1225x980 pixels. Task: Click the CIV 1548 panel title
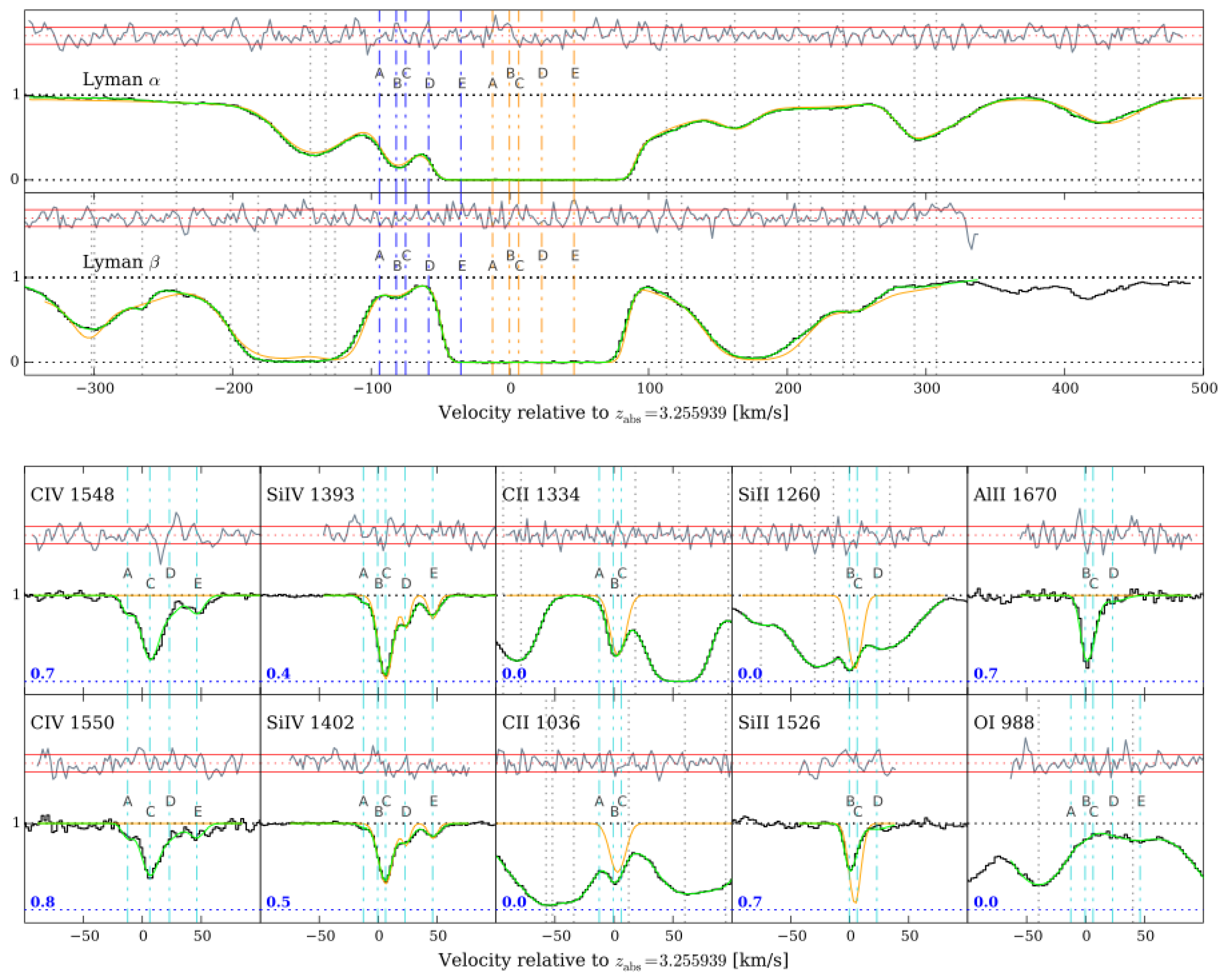tap(72, 494)
